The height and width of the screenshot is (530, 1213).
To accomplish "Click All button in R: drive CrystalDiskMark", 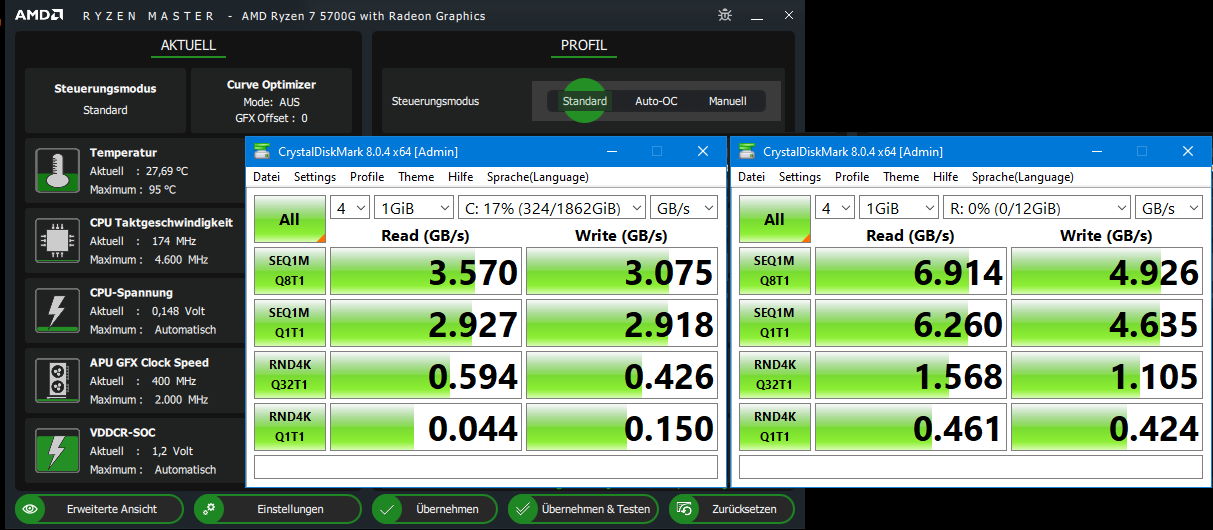I will point(775,219).
